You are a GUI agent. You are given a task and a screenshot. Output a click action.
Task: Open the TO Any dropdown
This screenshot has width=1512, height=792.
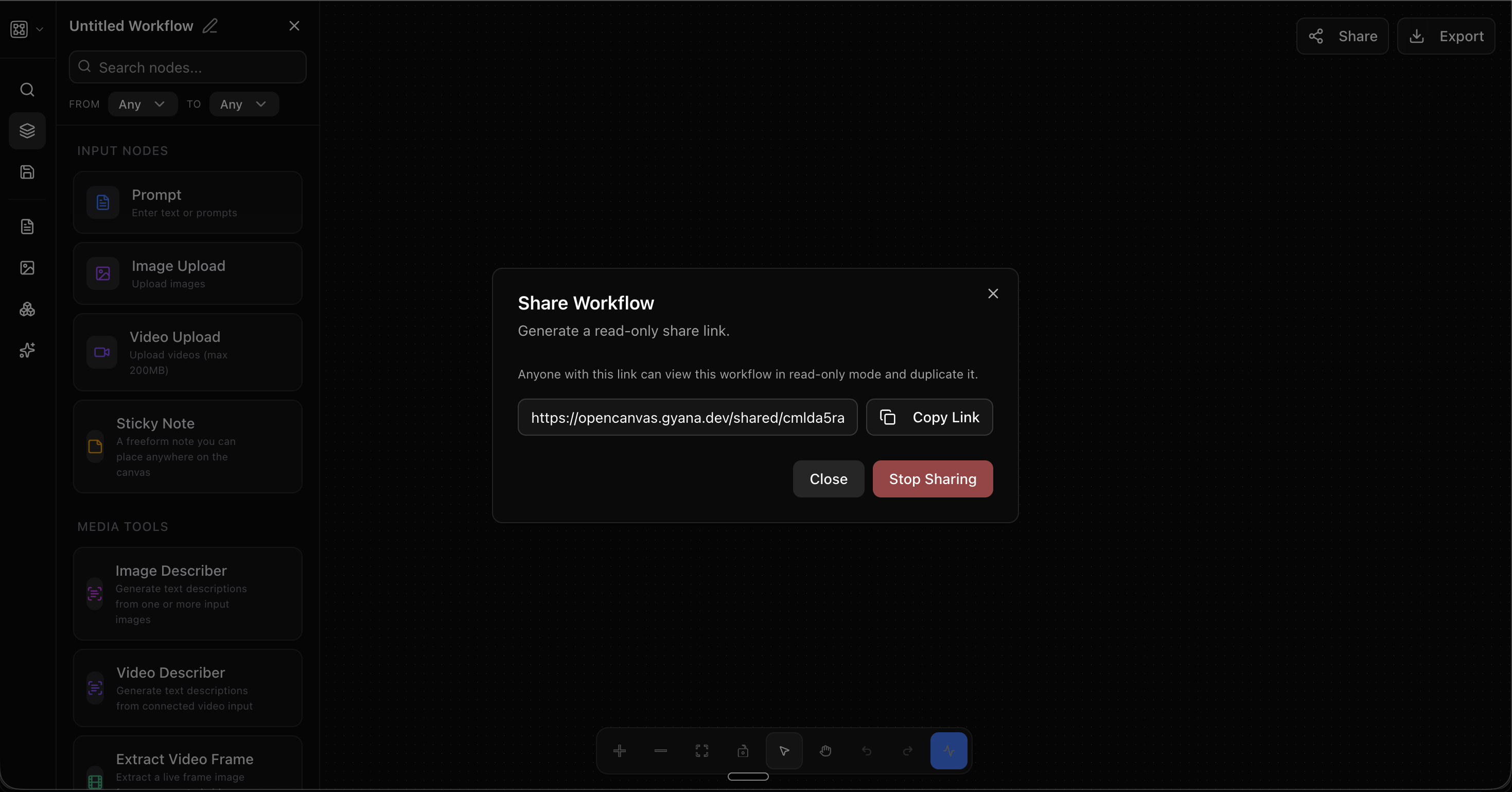click(x=243, y=104)
